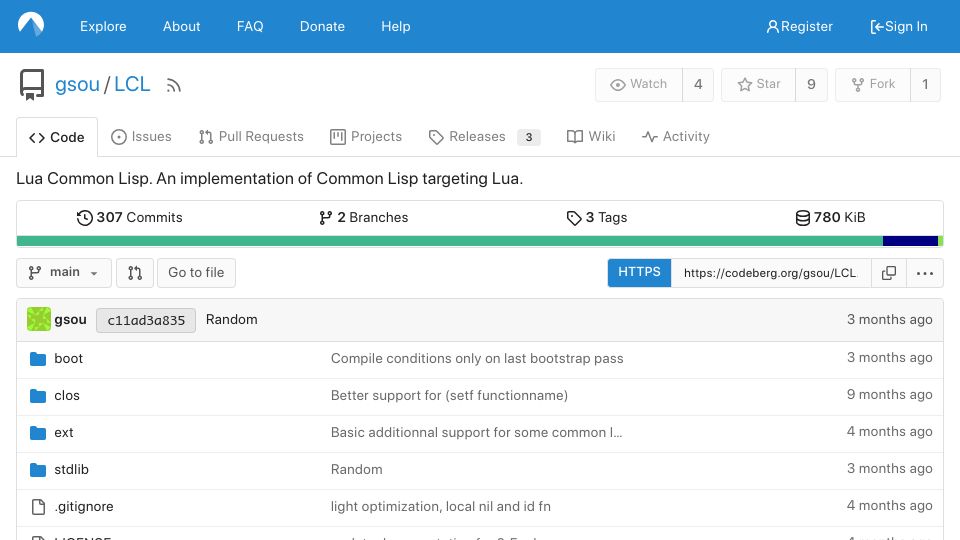Open the .gitignore file name

pyautogui.click(x=84, y=506)
